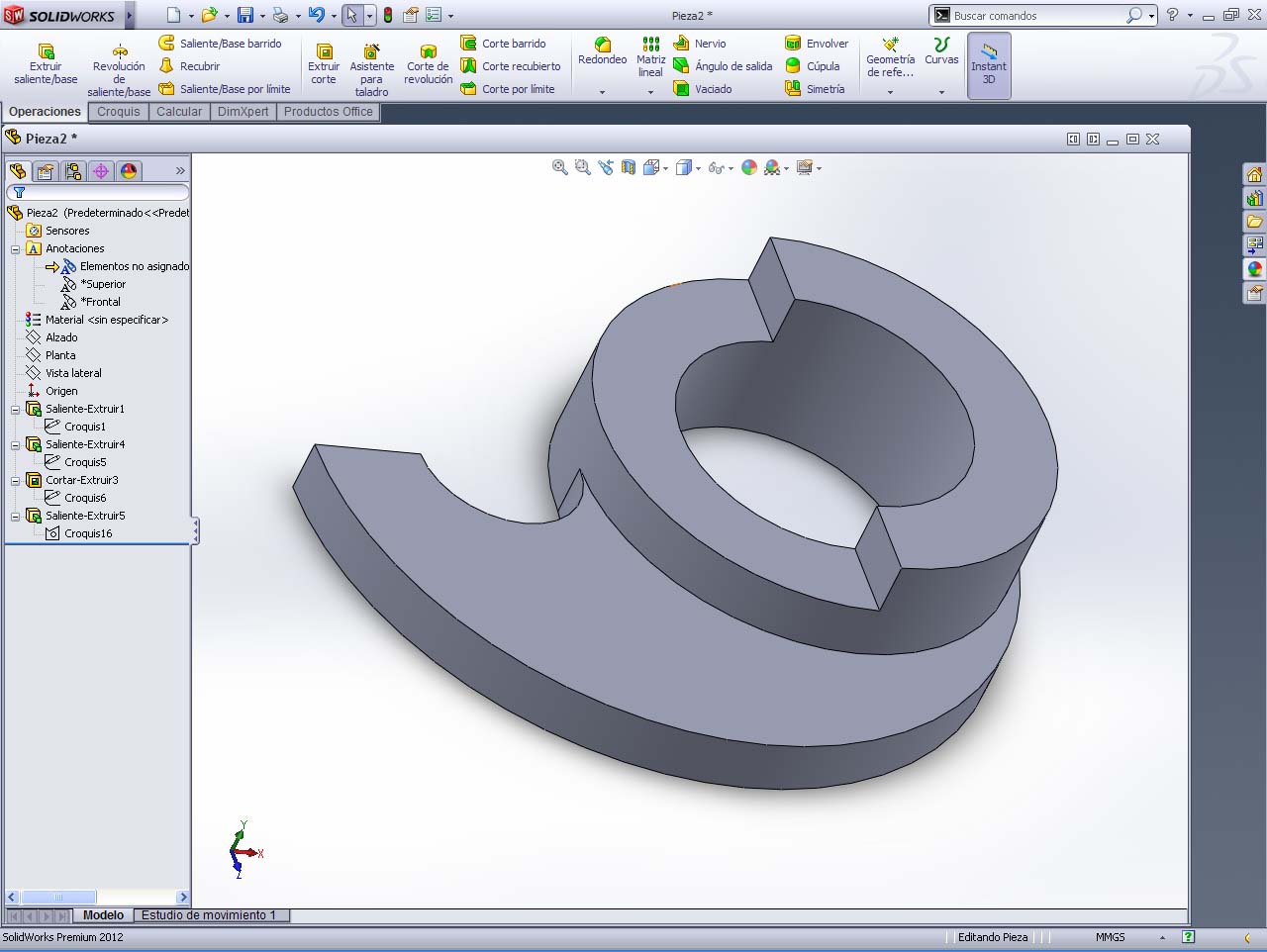Expand the Matriz lineal dropdown arrow
Image resolution: width=1267 pixels, height=952 pixels.
pos(650,92)
